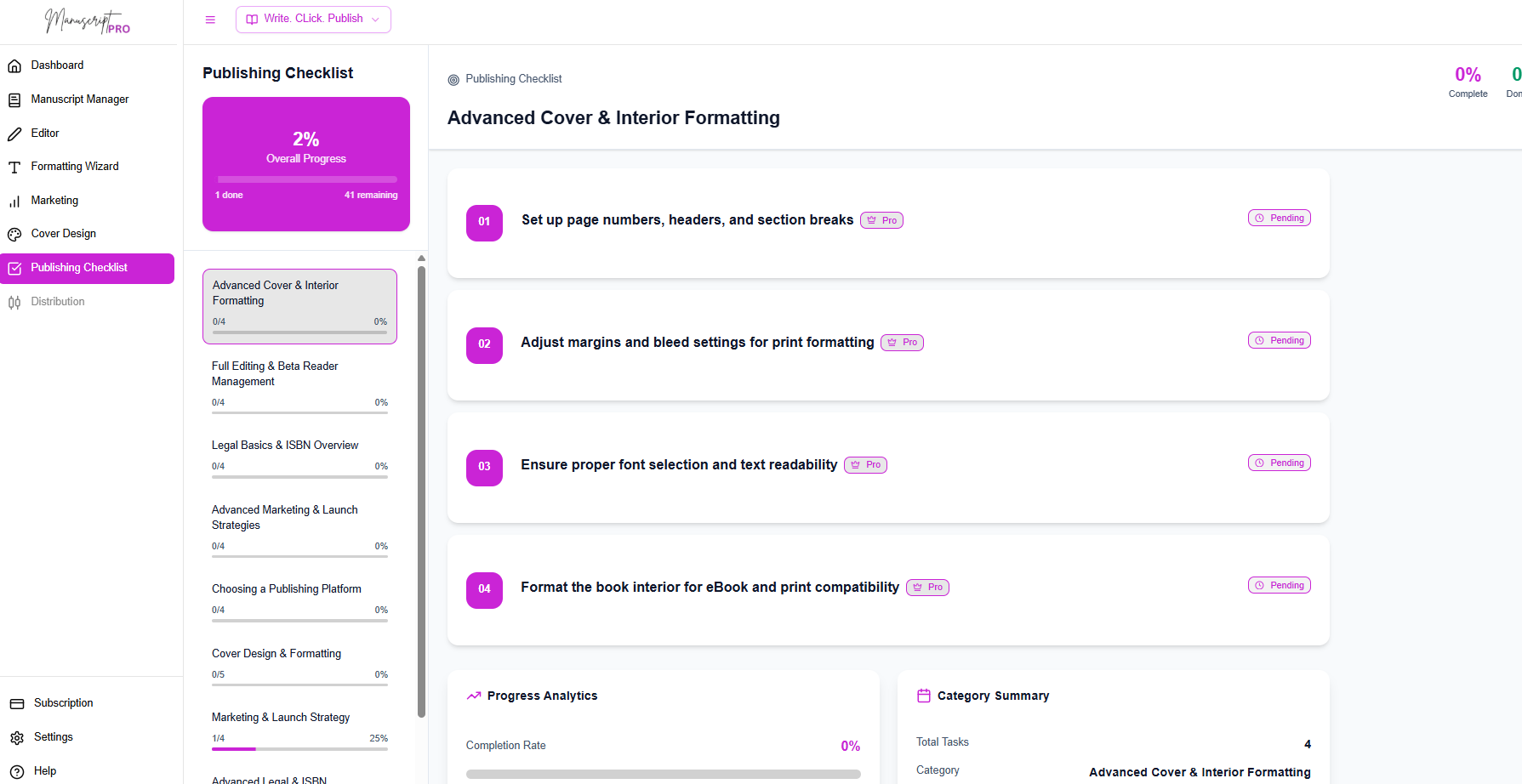
Task: Toggle Pending status on task 01
Action: pos(1279,217)
